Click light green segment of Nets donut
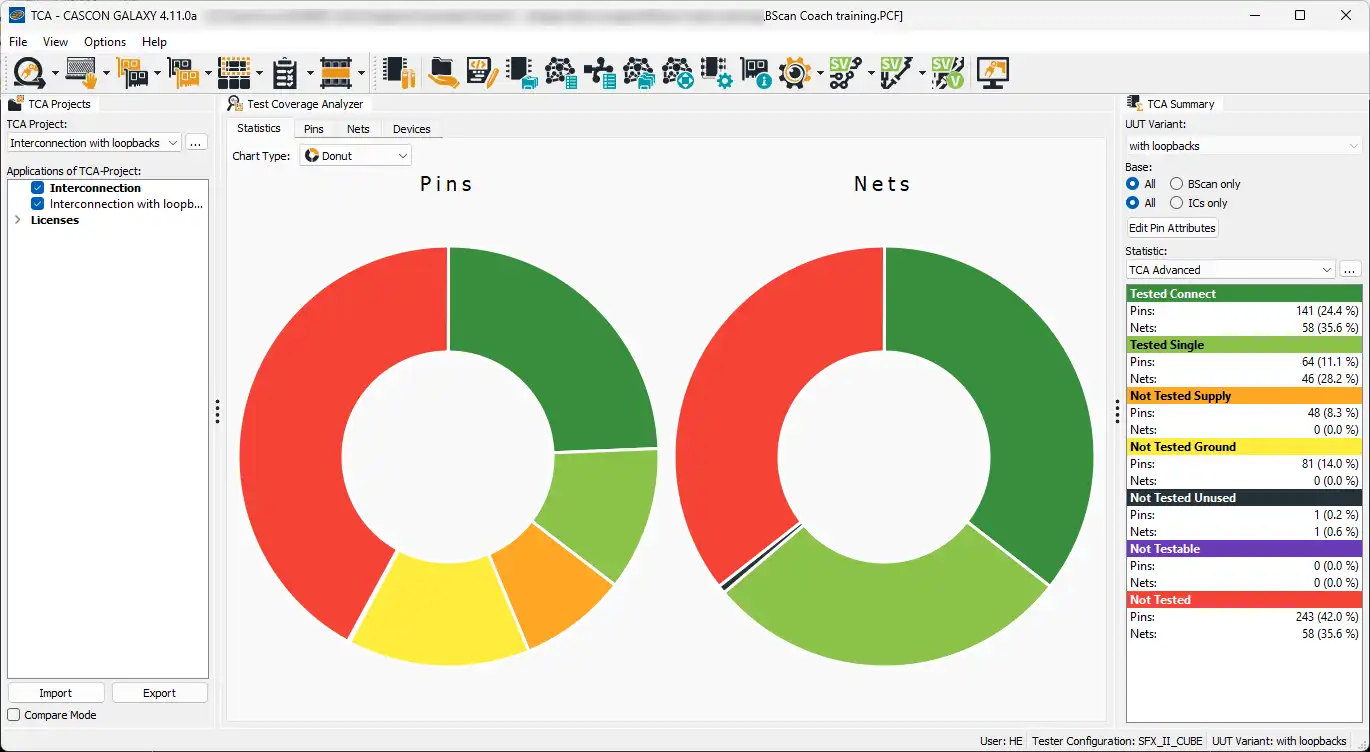Image resolution: width=1370 pixels, height=752 pixels. tap(888, 612)
